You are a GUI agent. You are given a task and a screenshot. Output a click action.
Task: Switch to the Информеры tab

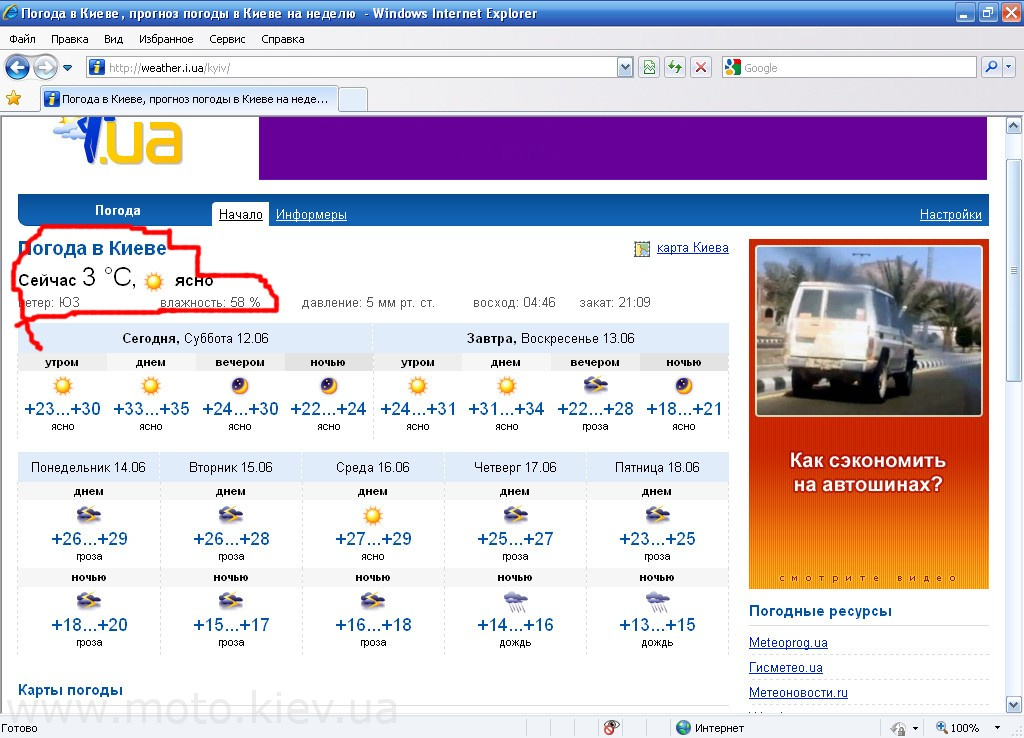pyautogui.click(x=311, y=215)
